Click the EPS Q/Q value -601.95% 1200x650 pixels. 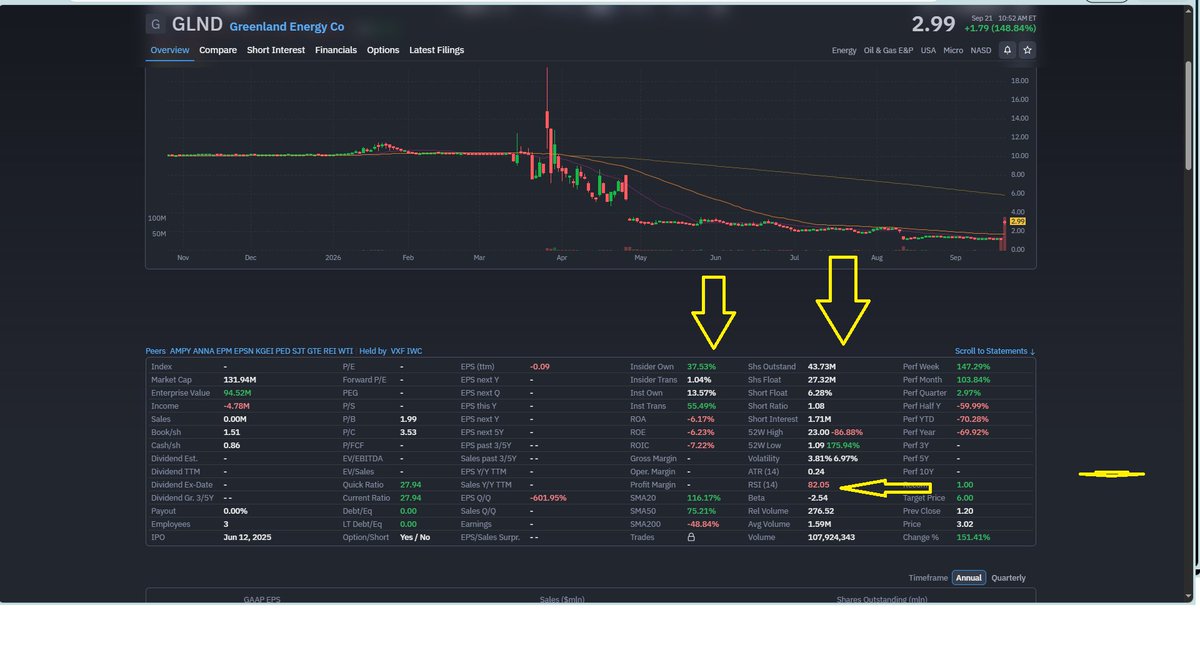pos(548,498)
